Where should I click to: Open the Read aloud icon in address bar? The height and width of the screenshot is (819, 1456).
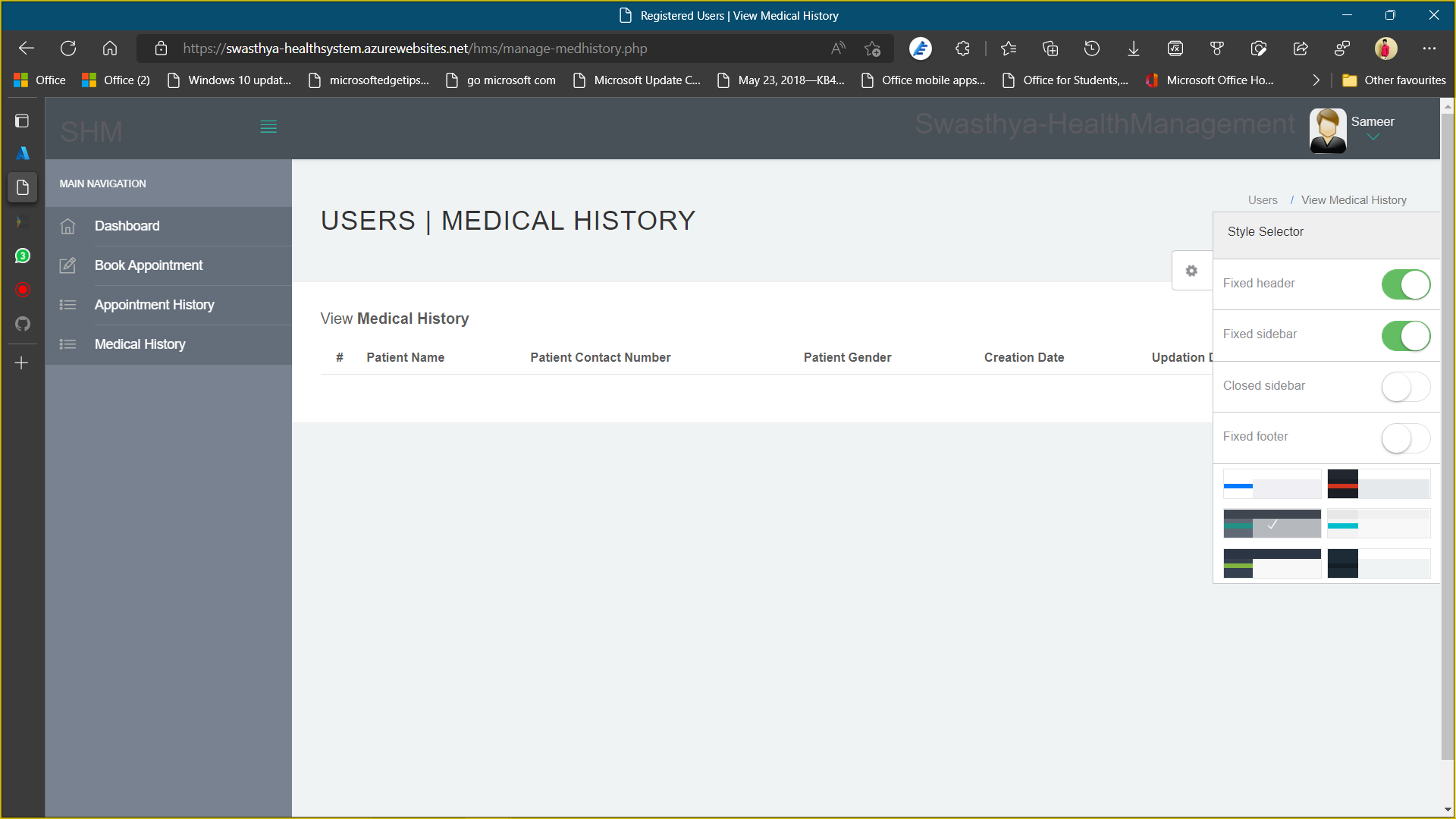click(838, 49)
